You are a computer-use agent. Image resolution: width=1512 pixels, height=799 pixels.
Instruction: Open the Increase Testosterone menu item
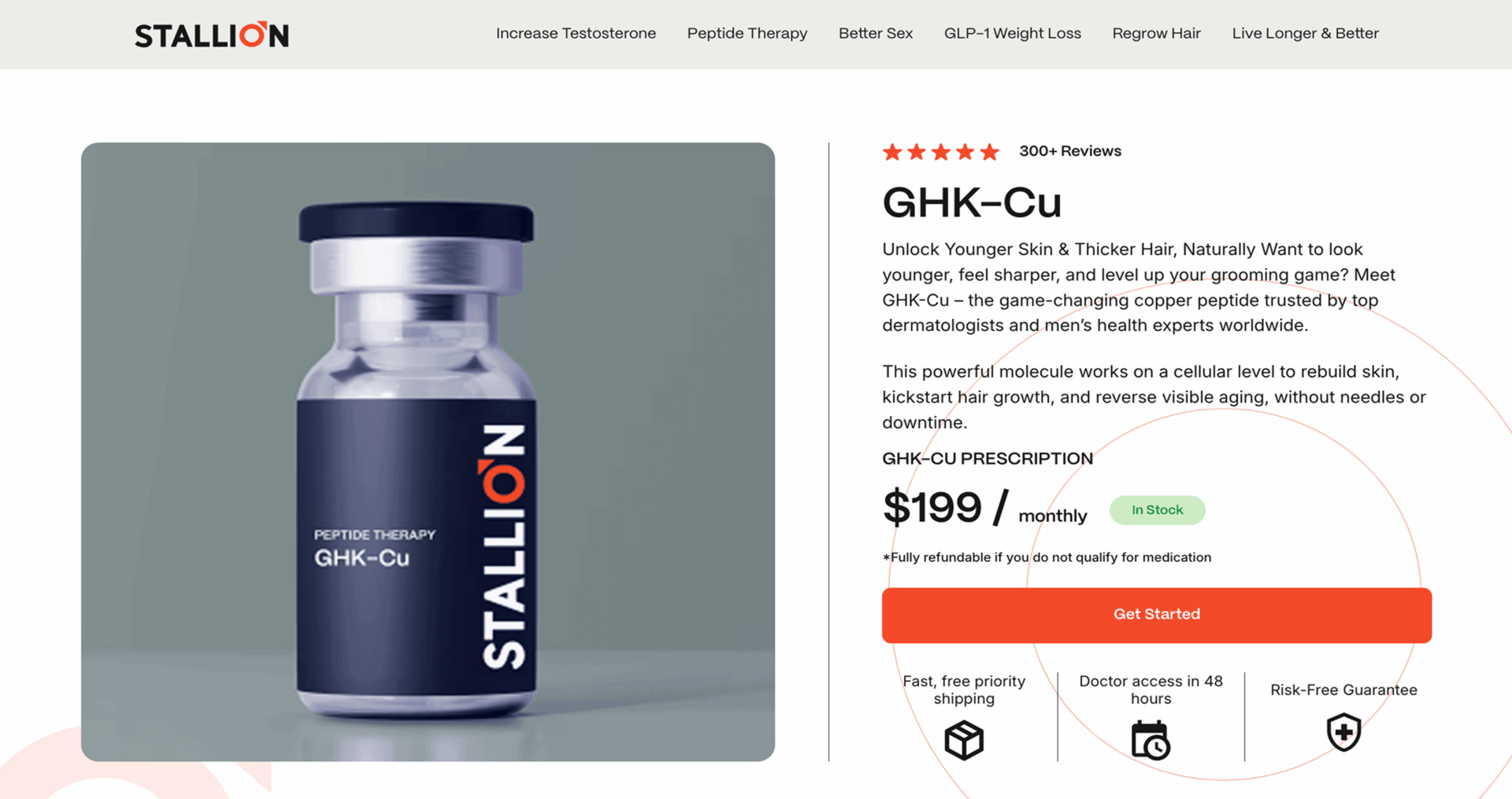point(576,33)
